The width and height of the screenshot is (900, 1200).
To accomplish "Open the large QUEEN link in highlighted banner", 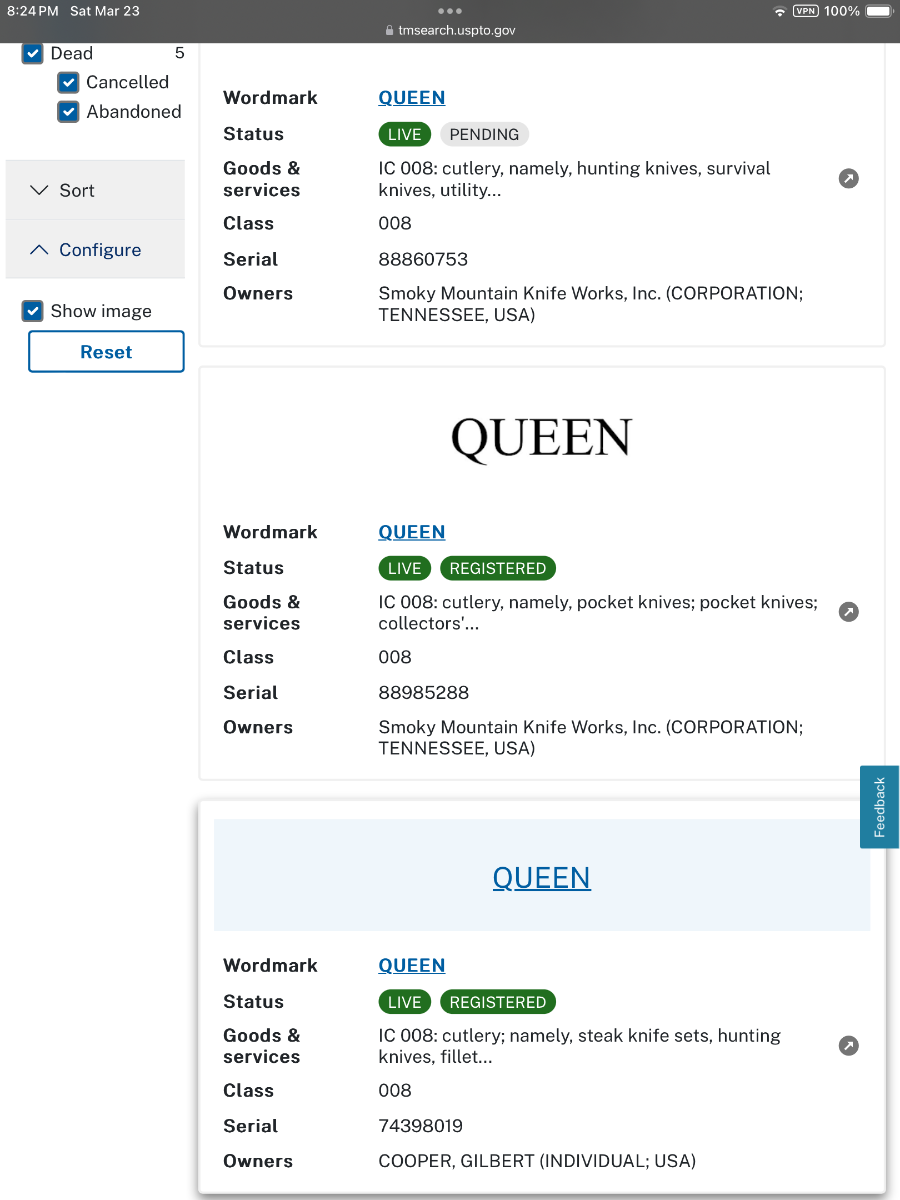I will [542, 877].
